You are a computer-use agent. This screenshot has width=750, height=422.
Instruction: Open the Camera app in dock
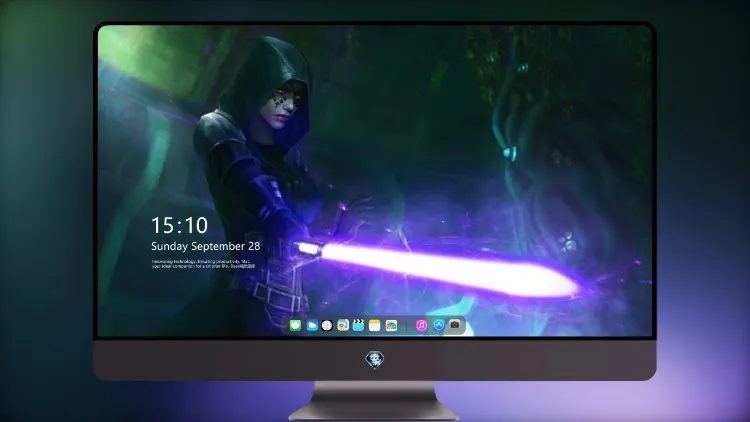coord(455,325)
